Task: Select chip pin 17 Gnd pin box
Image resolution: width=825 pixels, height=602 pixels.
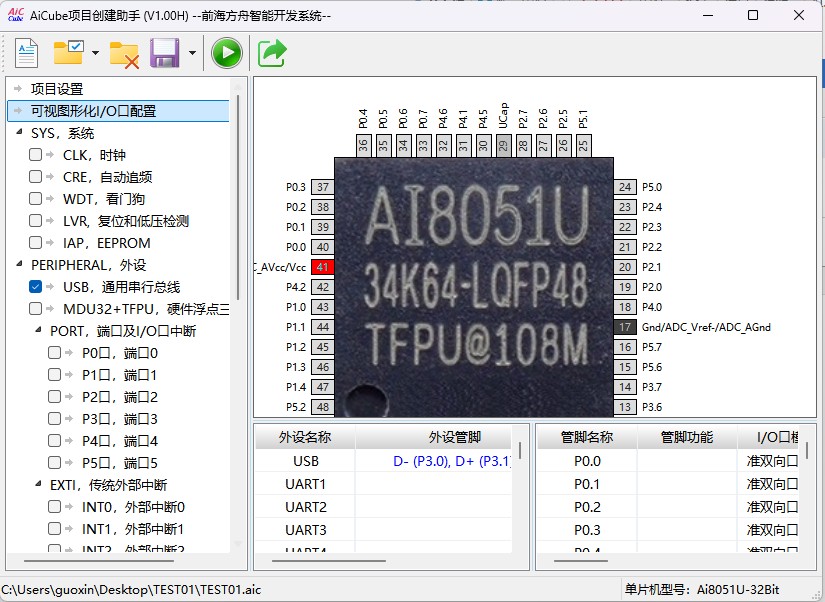Action: [x=625, y=327]
